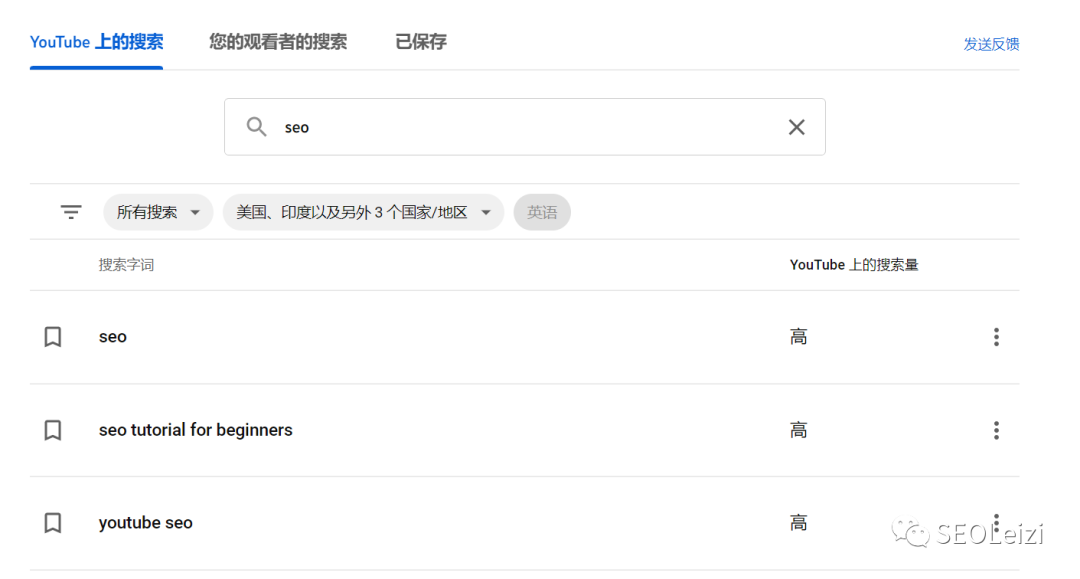Viewport: 1080px width, 579px height.
Task: Click 高 volume for 'seo tutorial for beginners'
Action: point(798,430)
